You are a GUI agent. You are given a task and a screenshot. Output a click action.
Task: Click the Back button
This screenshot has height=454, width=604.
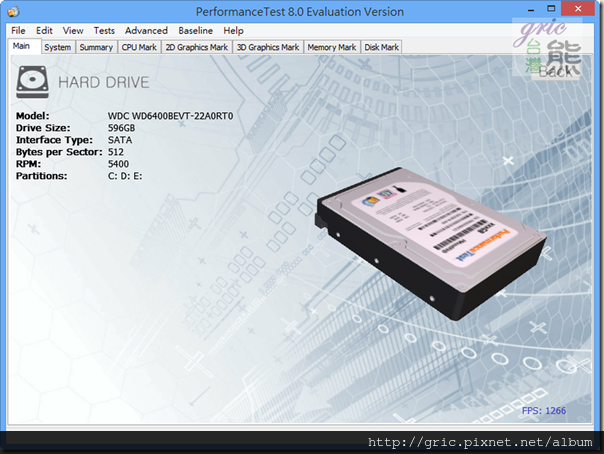[x=555, y=71]
